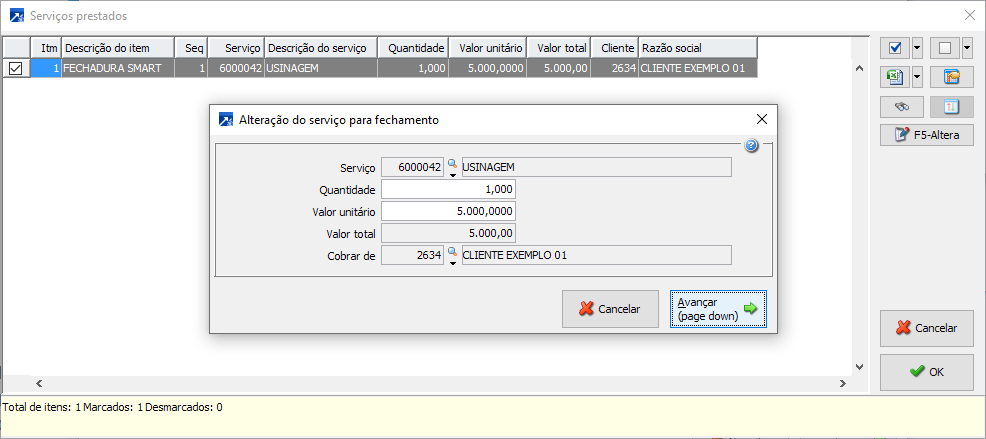Click the Quantidade column header

pyautogui.click(x=413, y=48)
